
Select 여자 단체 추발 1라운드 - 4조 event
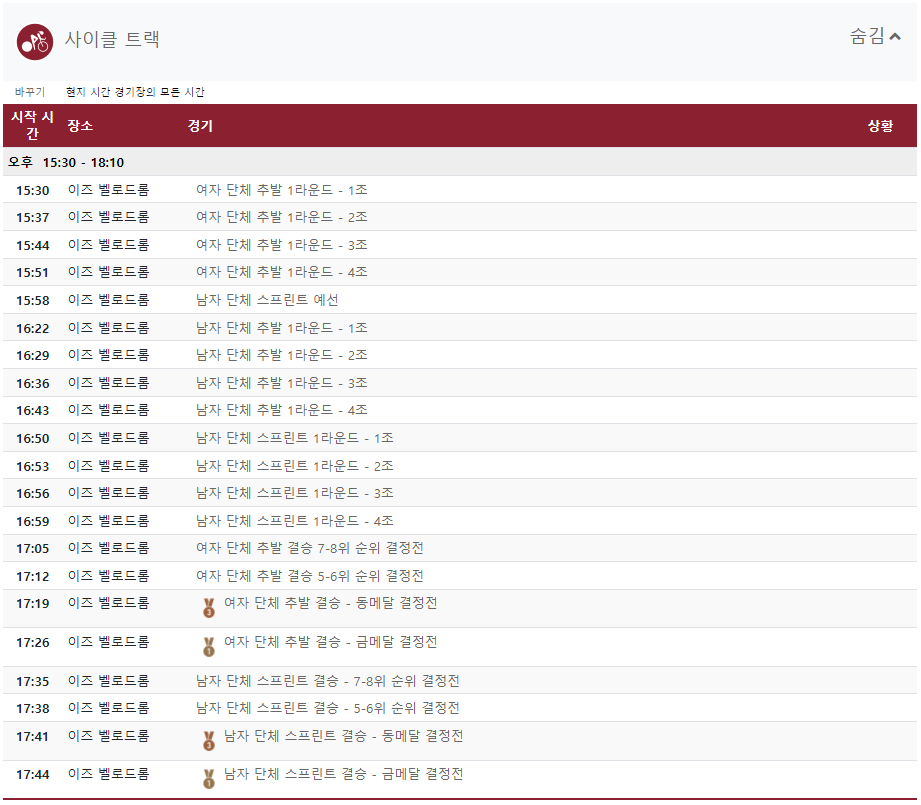click(x=281, y=271)
